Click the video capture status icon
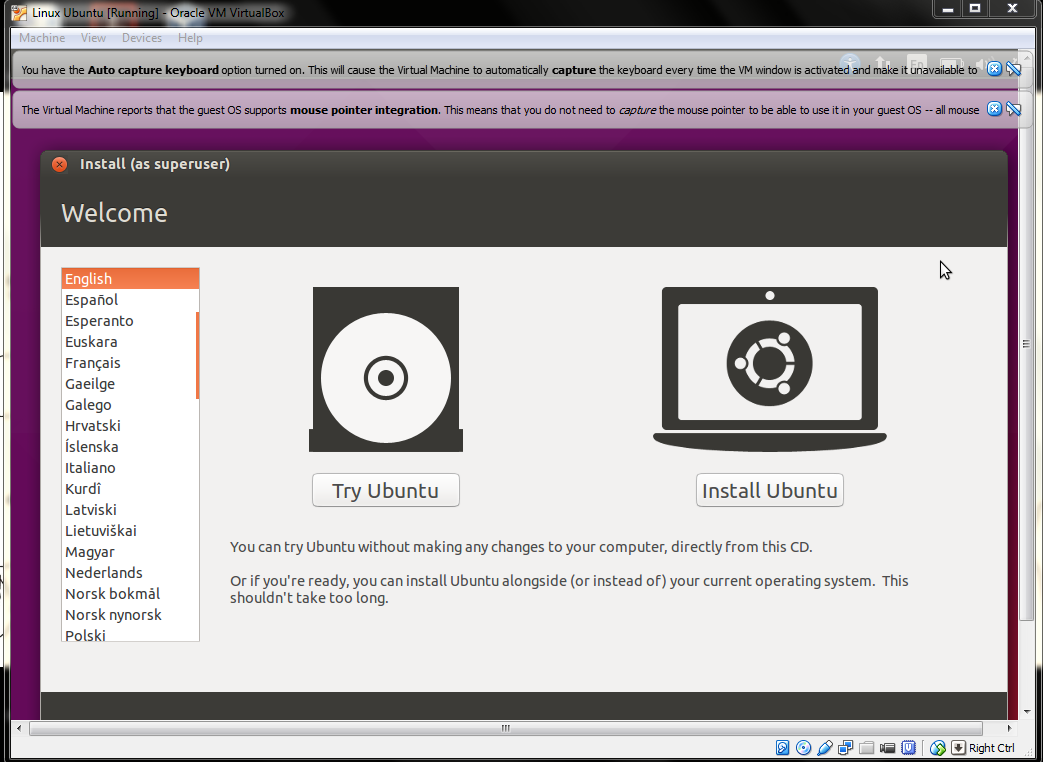Screen dimensions: 1043x762 (x=887, y=747)
